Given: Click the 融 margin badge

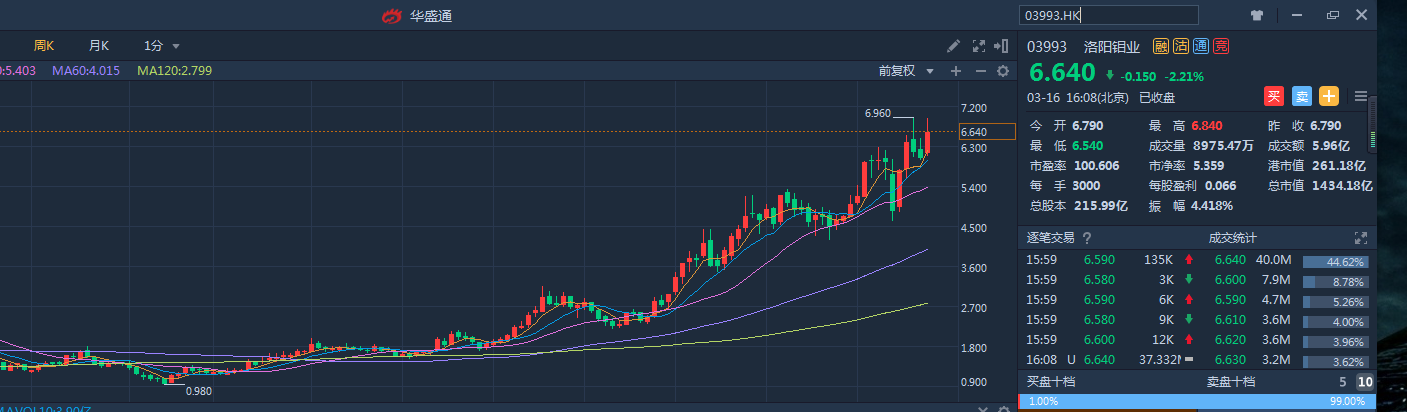Looking at the screenshot, I should pyautogui.click(x=1161, y=46).
